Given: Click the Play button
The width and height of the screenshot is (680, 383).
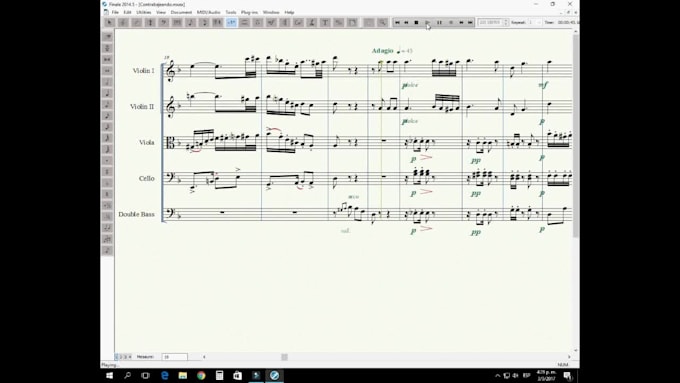Looking at the screenshot, I should (428, 22).
